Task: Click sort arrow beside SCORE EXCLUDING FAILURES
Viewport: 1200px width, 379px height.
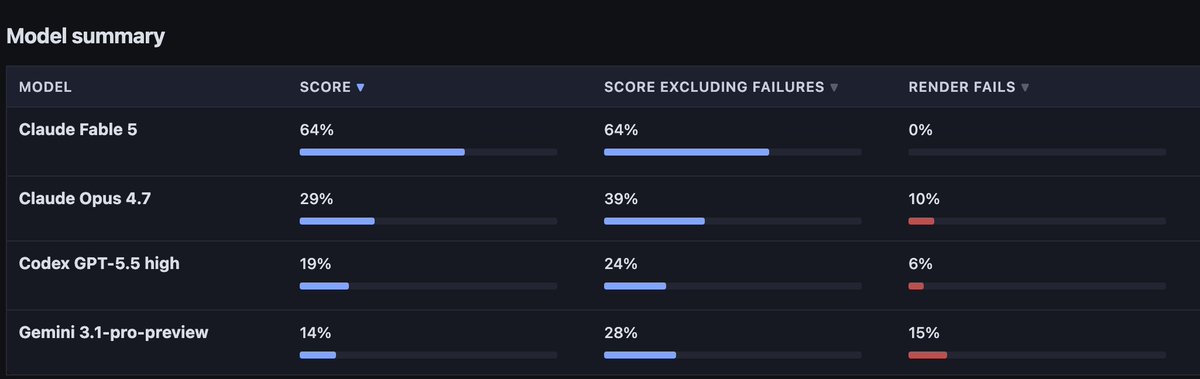Action: click(834, 88)
